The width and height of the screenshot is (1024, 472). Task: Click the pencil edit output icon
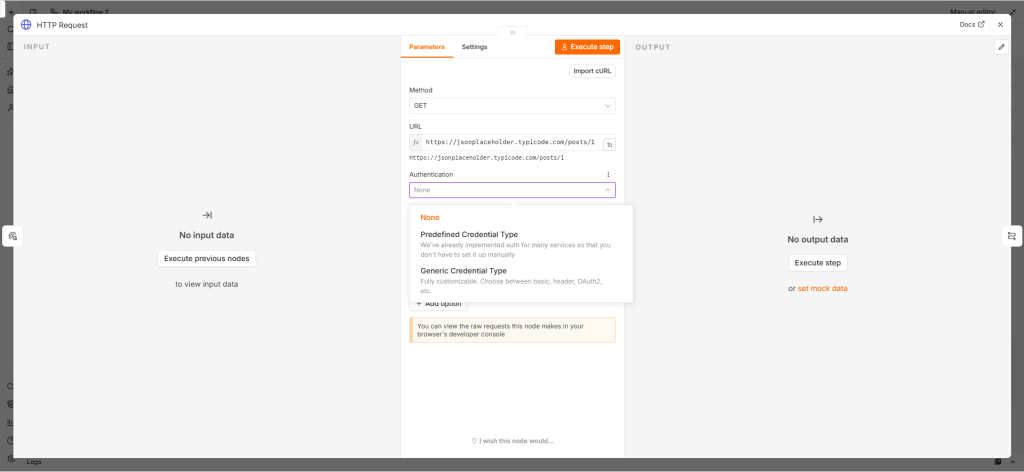pyautogui.click(x=1001, y=47)
